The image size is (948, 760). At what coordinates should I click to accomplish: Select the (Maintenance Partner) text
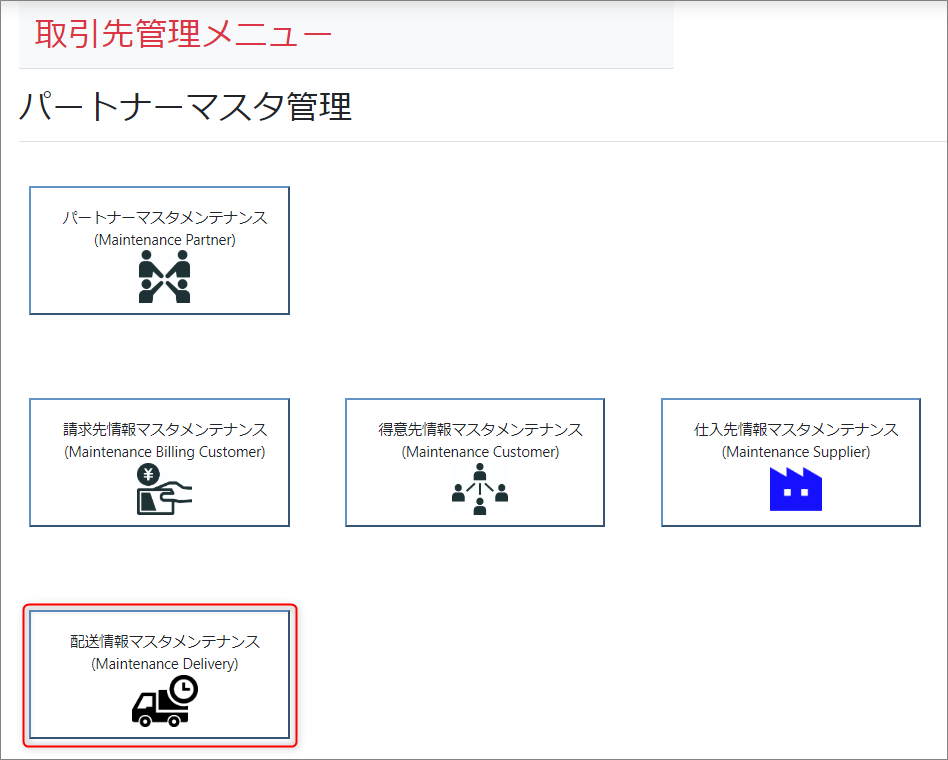[x=165, y=240]
